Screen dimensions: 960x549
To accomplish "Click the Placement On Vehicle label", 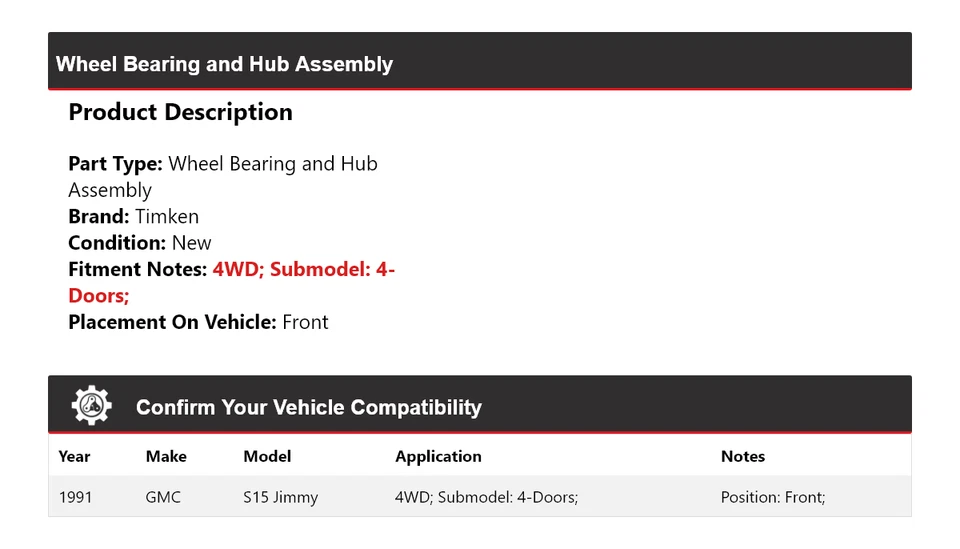I will coord(172,322).
